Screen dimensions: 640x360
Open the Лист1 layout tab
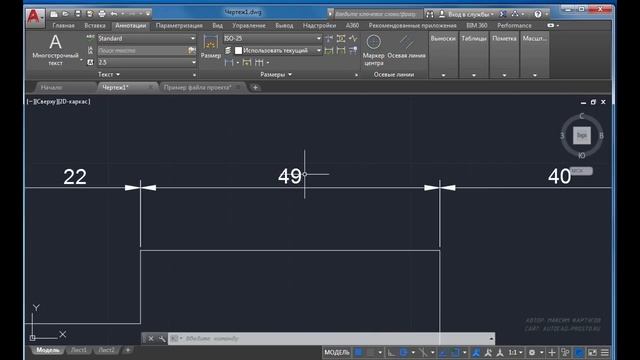[78, 350]
